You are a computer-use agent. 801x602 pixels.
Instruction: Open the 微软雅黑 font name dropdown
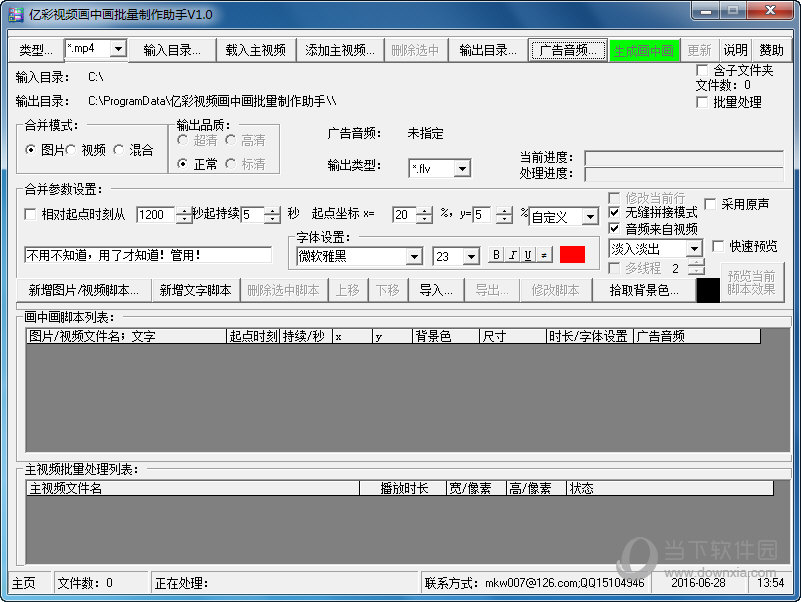tap(414, 257)
